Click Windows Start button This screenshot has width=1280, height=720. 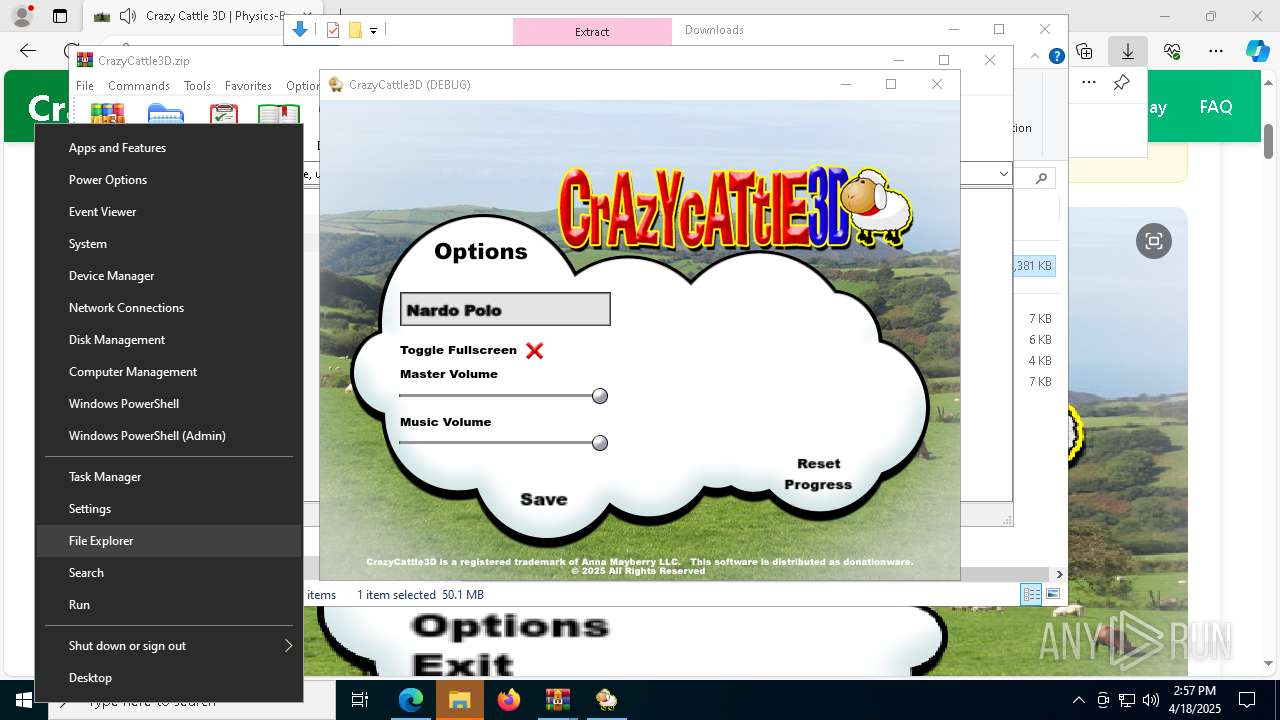pyautogui.click(x=22, y=701)
